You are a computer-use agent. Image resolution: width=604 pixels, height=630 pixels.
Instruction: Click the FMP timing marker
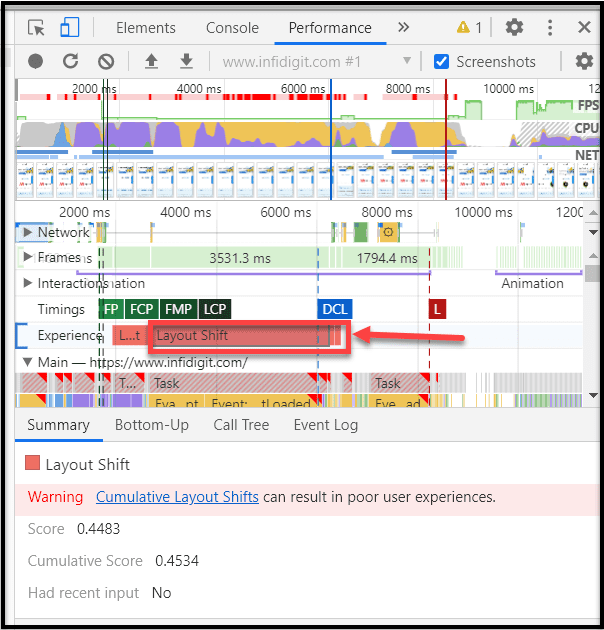pyautogui.click(x=178, y=309)
